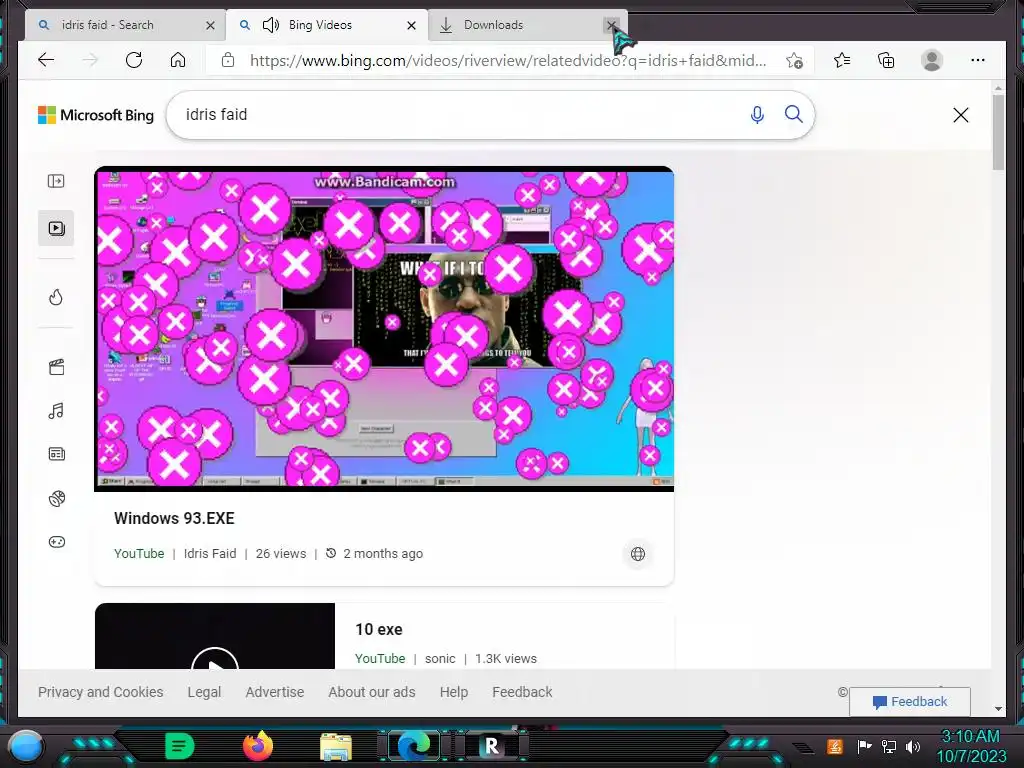
Task: Click the blue Feedback button
Action: point(910,701)
